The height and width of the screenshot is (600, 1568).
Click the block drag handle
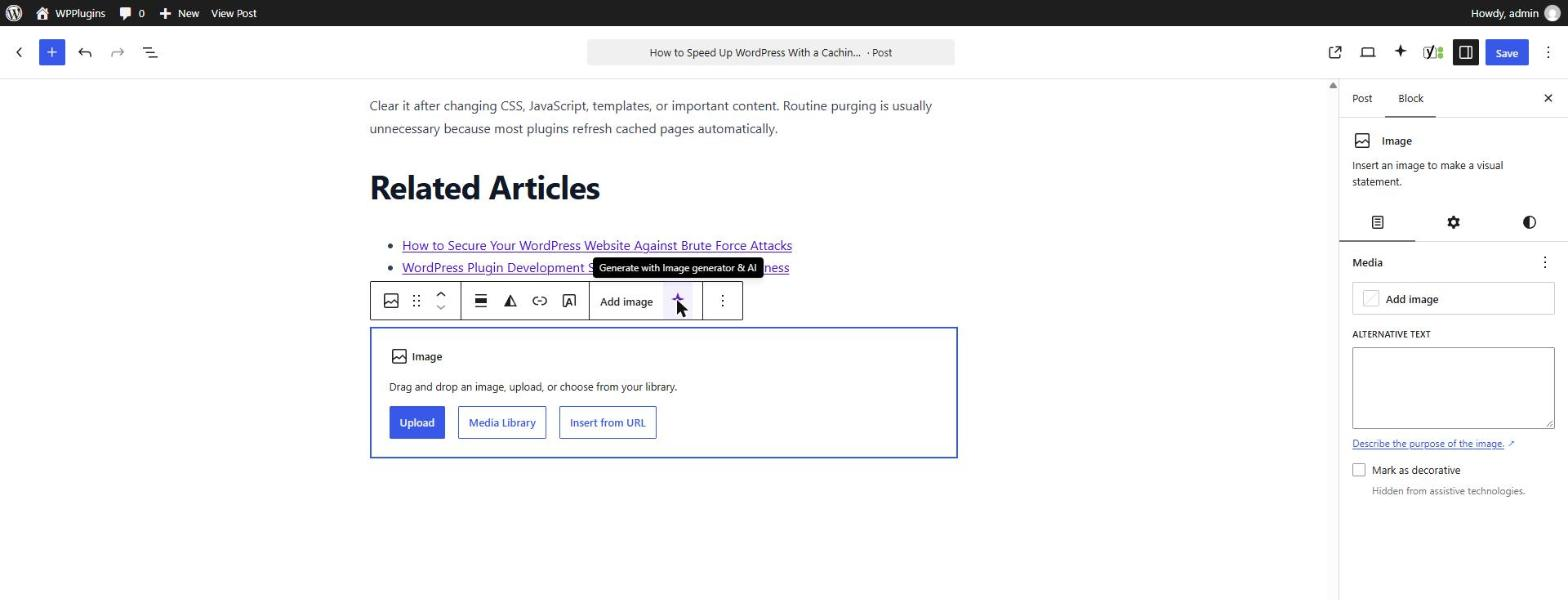pos(417,301)
